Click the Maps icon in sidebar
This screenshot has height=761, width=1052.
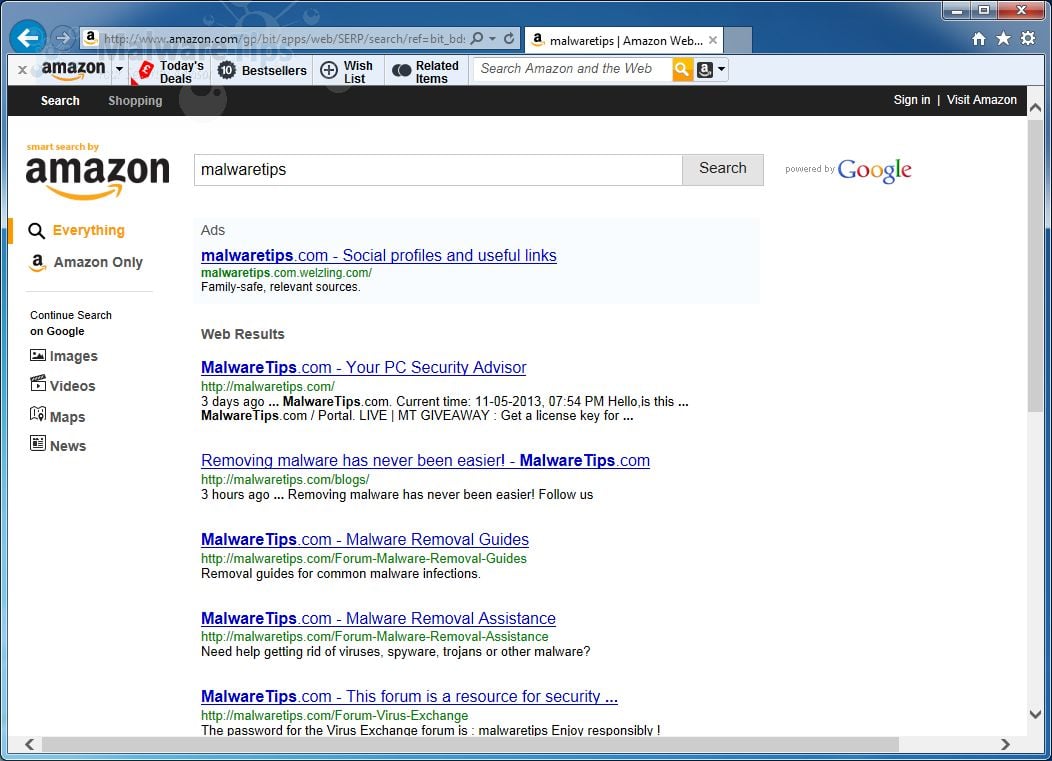pyautogui.click(x=38, y=414)
